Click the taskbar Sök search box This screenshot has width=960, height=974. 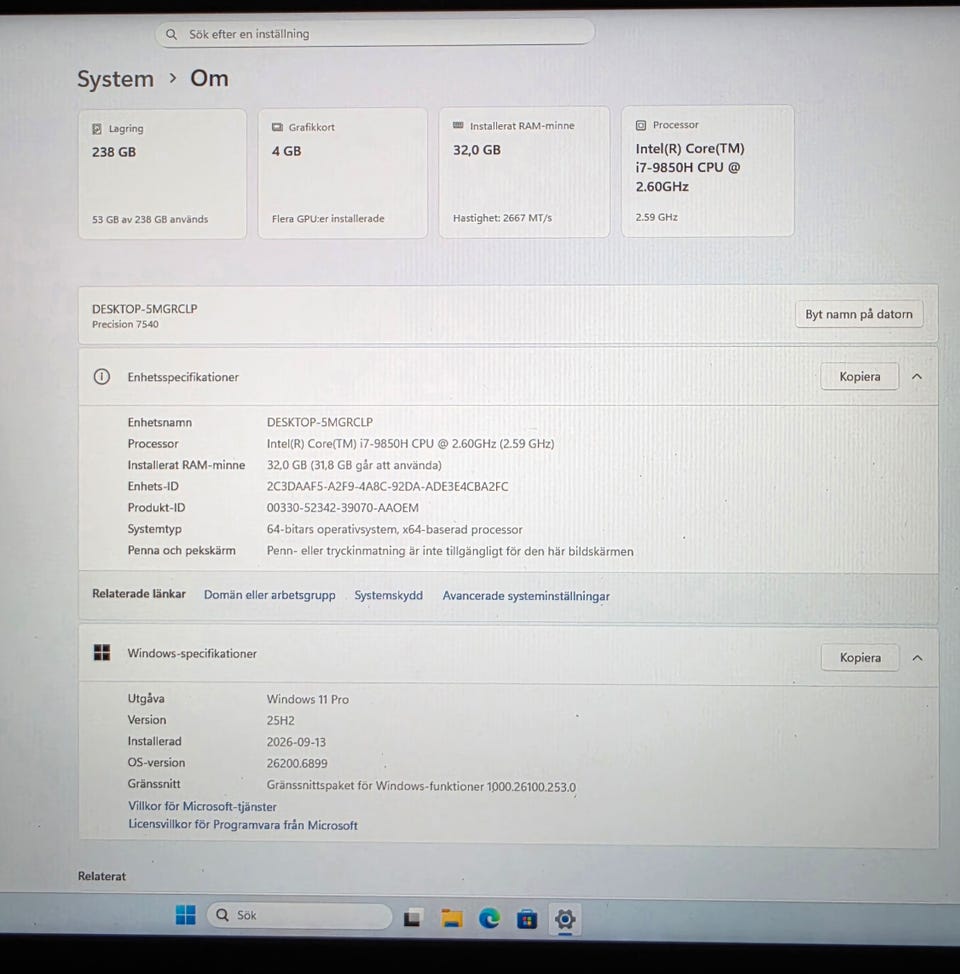coord(299,915)
